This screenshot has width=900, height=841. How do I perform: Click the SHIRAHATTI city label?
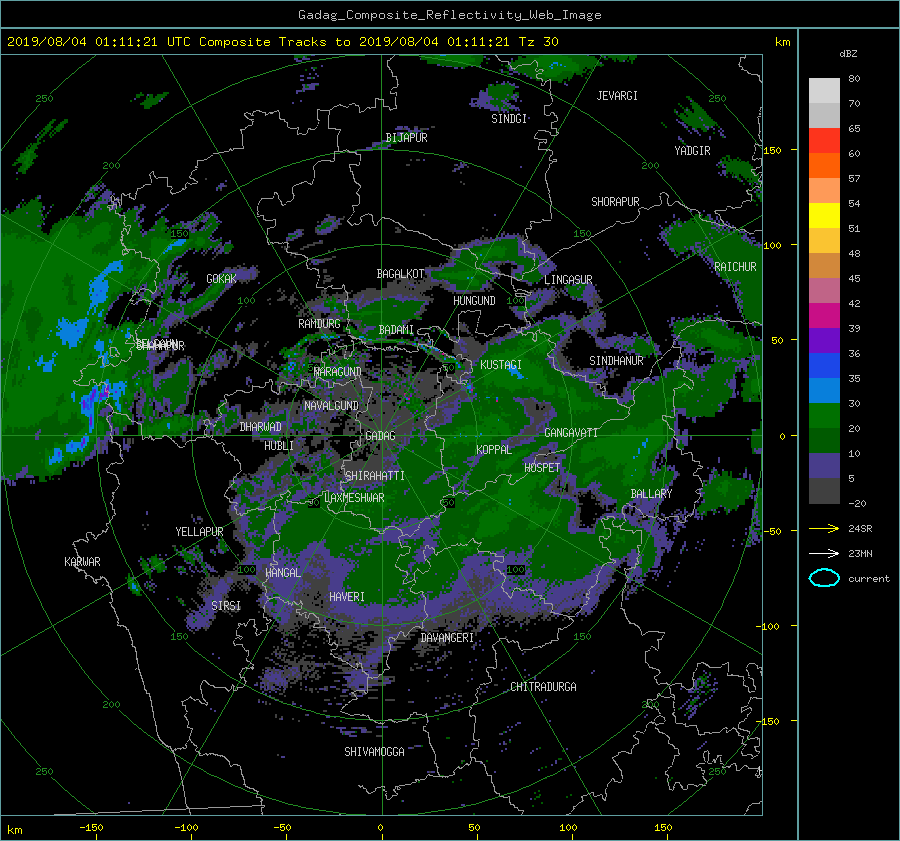(375, 476)
